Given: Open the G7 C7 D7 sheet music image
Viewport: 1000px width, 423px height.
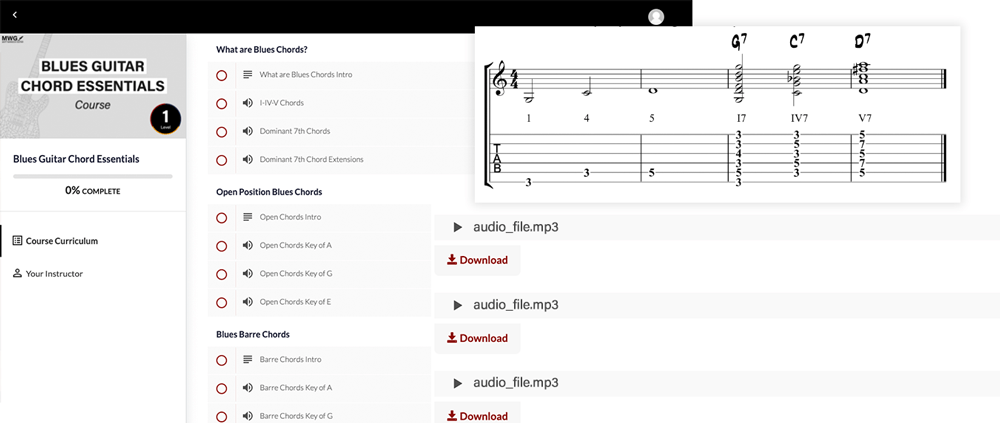Looking at the screenshot, I should coord(717,115).
